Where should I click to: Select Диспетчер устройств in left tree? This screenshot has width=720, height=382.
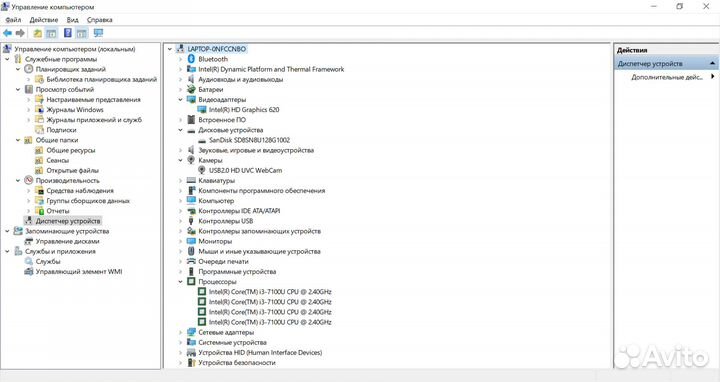coord(68,221)
